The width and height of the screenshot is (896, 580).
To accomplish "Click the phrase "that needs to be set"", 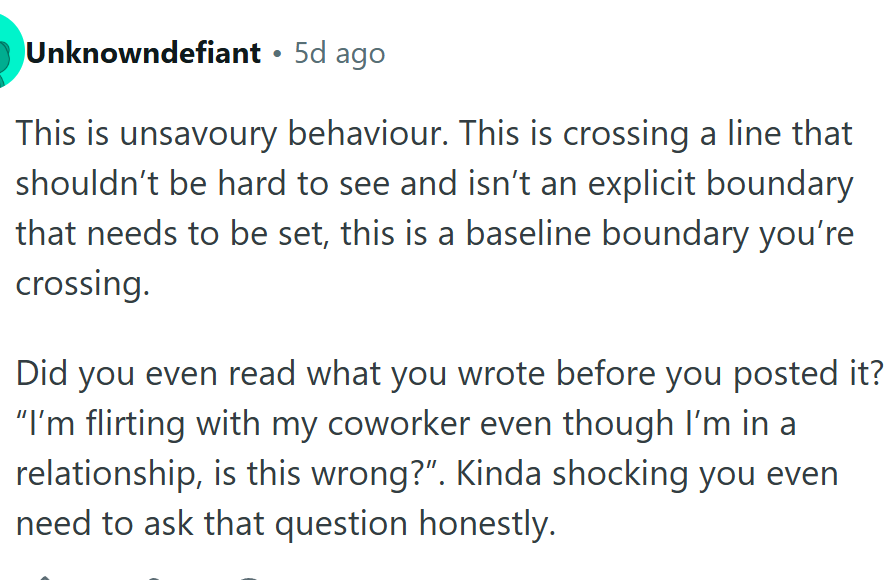I will [172, 234].
